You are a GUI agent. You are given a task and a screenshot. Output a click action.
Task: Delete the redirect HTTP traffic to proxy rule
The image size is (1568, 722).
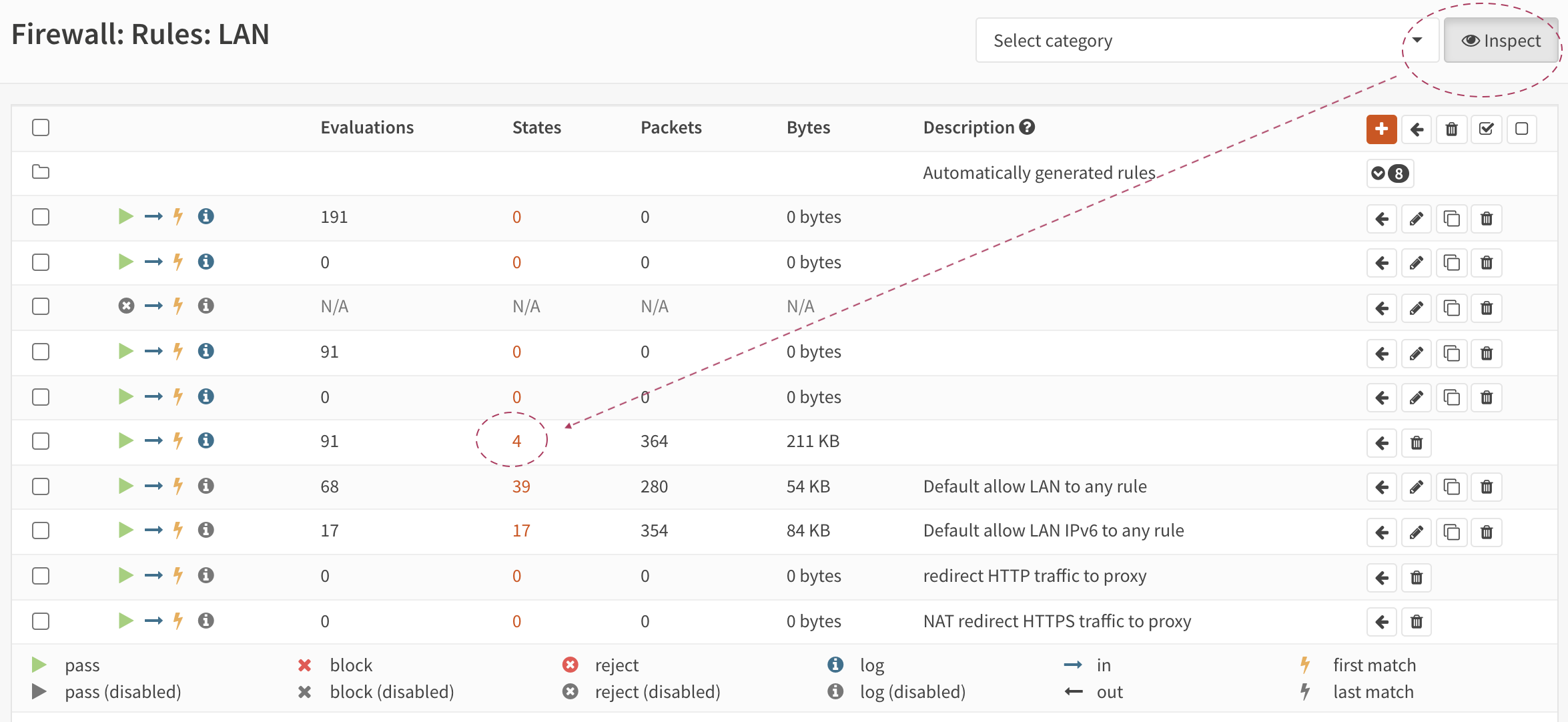pyautogui.click(x=1417, y=577)
